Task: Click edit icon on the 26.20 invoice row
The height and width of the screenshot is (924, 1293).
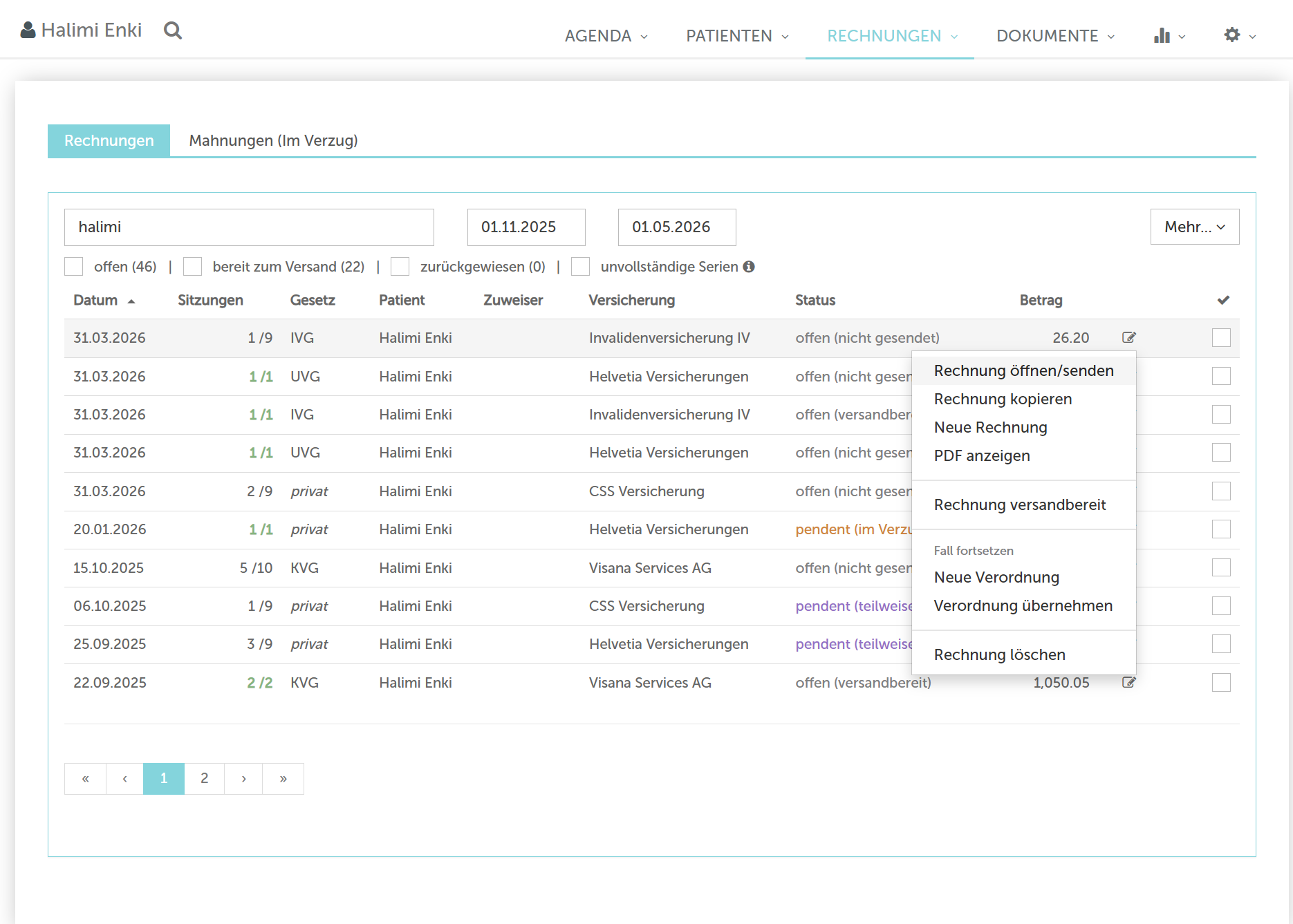Action: (x=1128, y=337)
